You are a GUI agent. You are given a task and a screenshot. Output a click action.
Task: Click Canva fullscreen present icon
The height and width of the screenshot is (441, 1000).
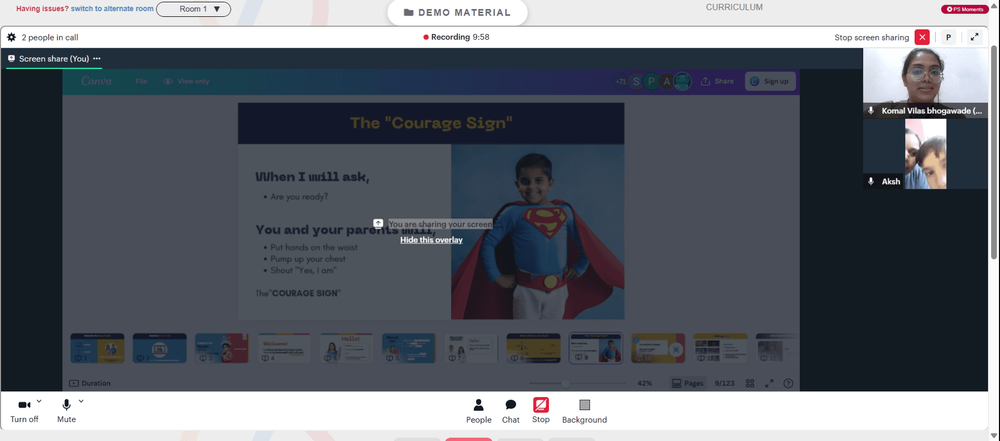tap(769, 384)
